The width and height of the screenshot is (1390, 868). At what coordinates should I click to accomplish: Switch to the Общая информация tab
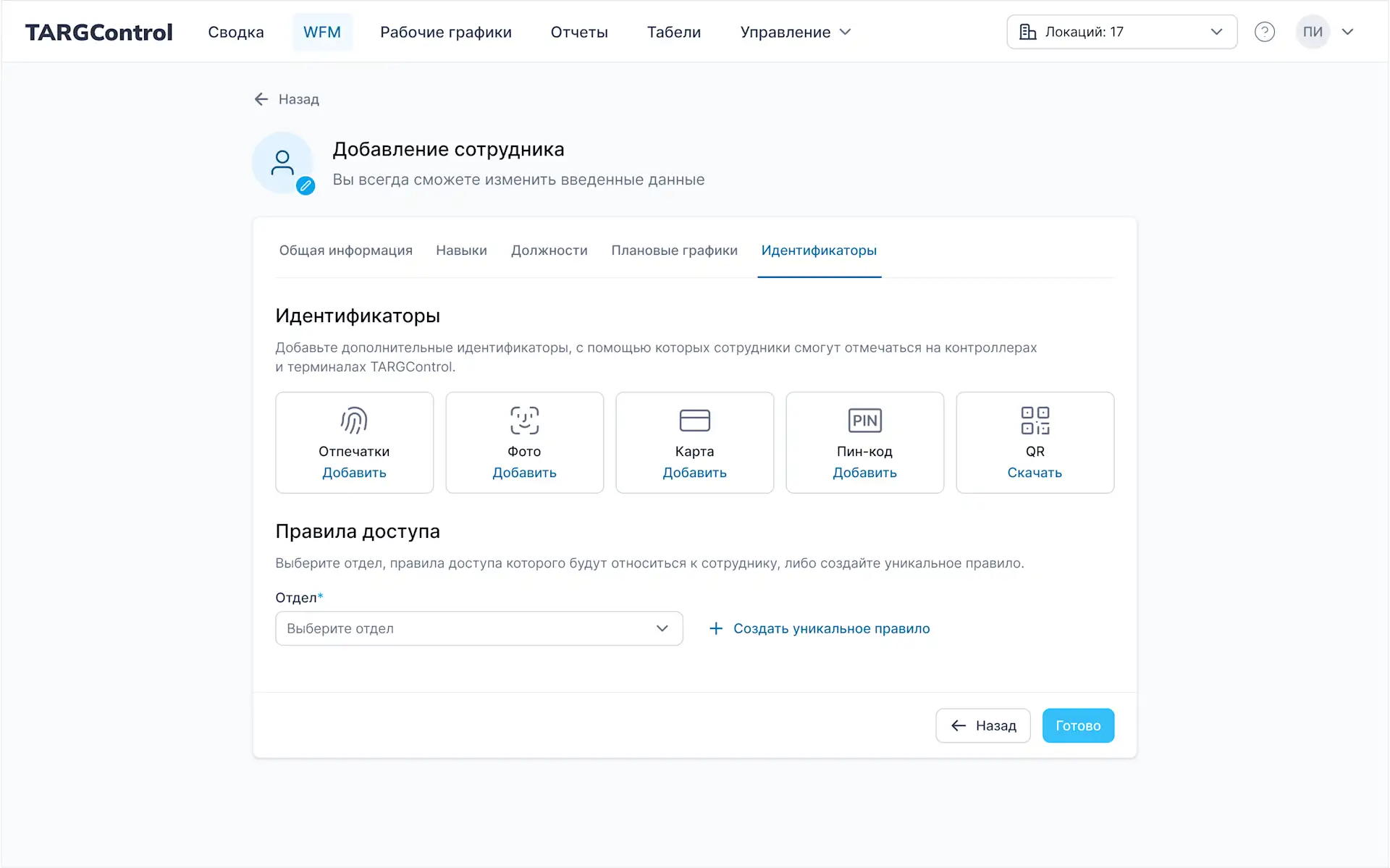point(345,250)
